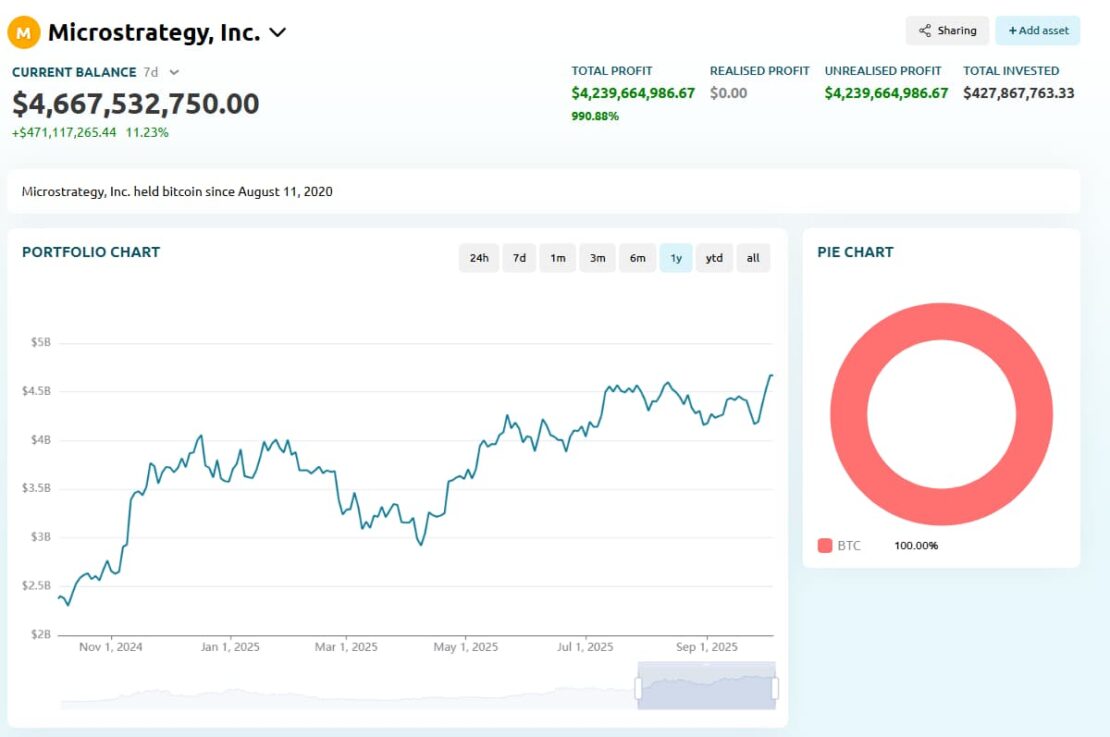This screenshot has height=737, width=1110.
Task: Click the orange Microstrategy M logo icon
Action: (24, 33)
